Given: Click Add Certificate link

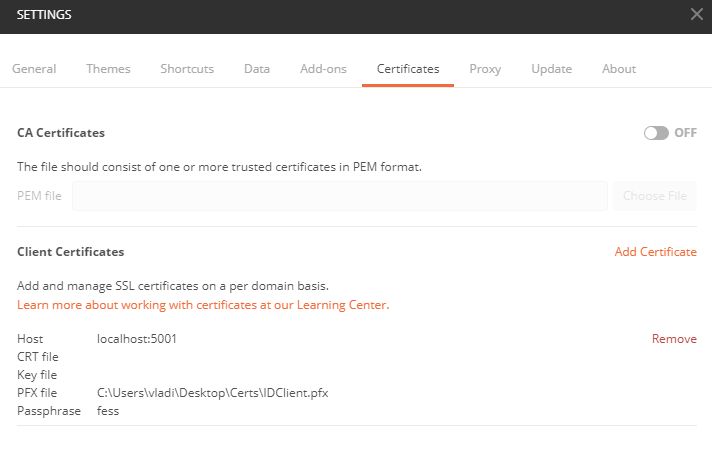Looking at the screenshot, I should point(656,252).
